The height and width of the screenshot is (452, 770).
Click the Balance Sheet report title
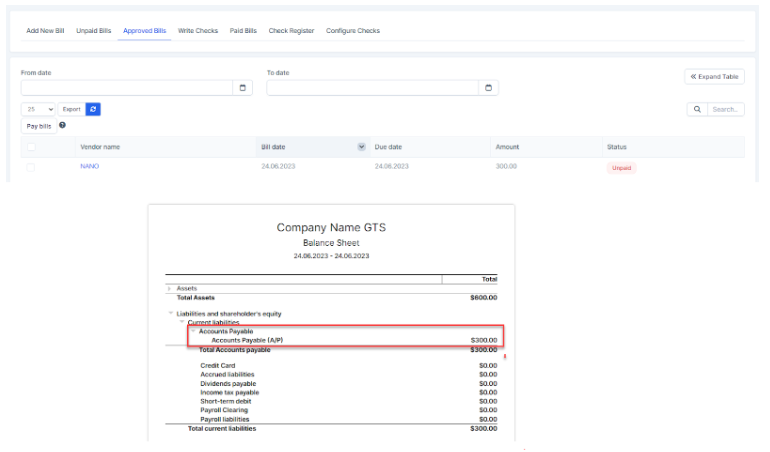click(x=331, y=243)
